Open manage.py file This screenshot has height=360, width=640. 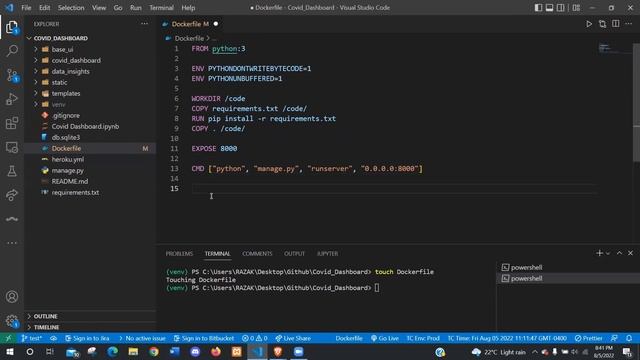click(67, 170)
